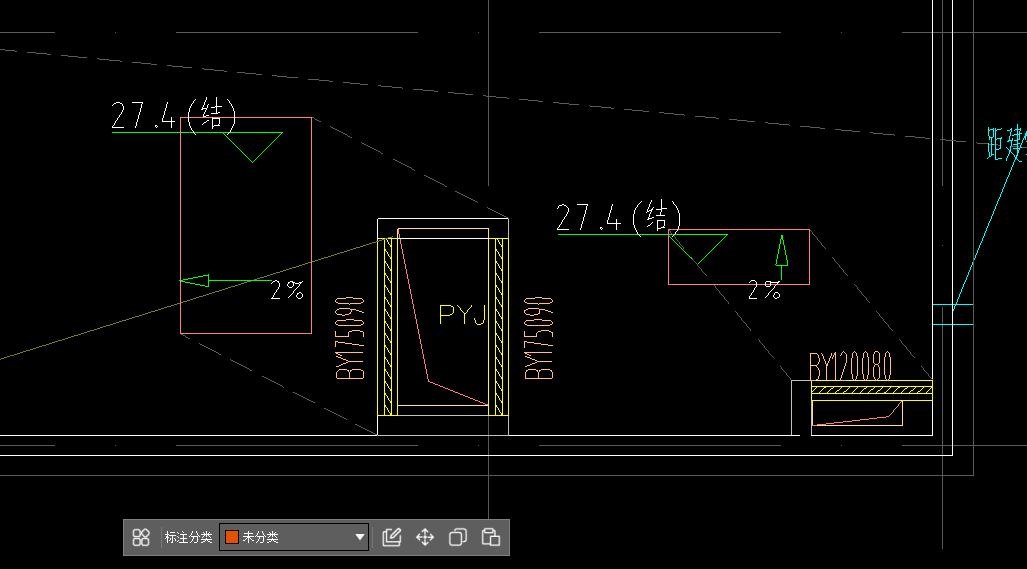Open the 未分类 category dropdown arrow
The image size is (1027, 569).
pos(360,538)
